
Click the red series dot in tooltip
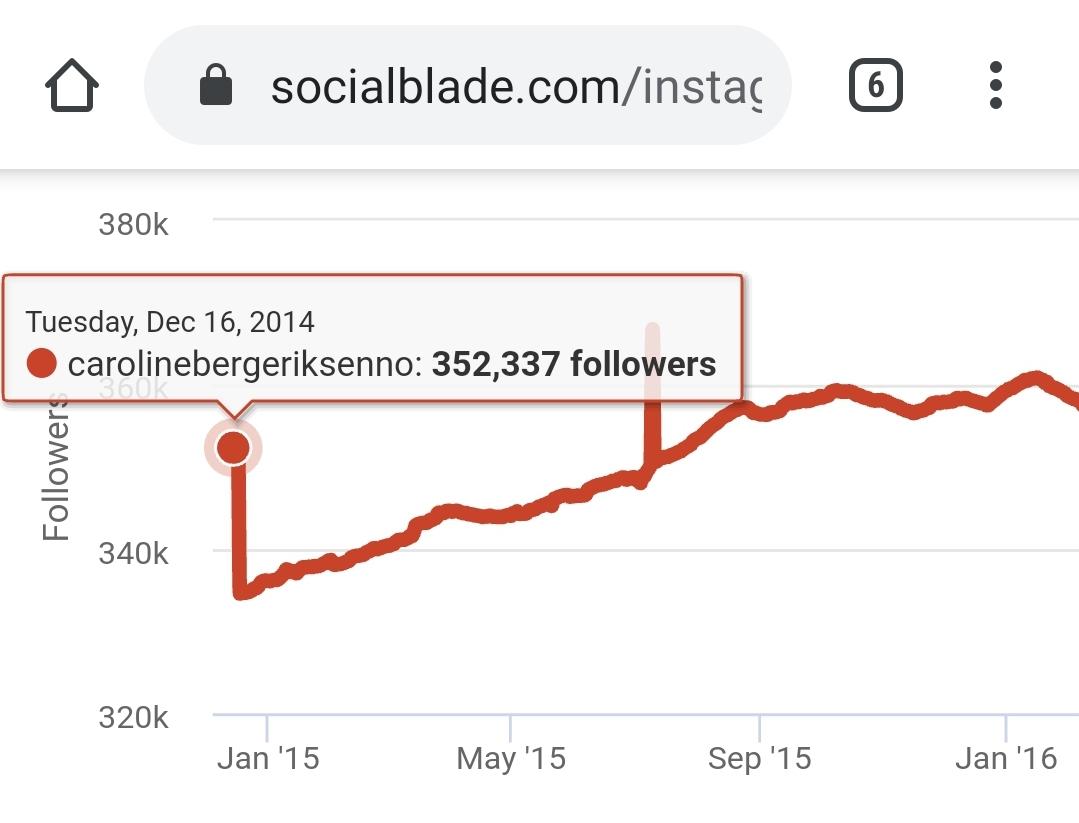click(x=41, y=363)
